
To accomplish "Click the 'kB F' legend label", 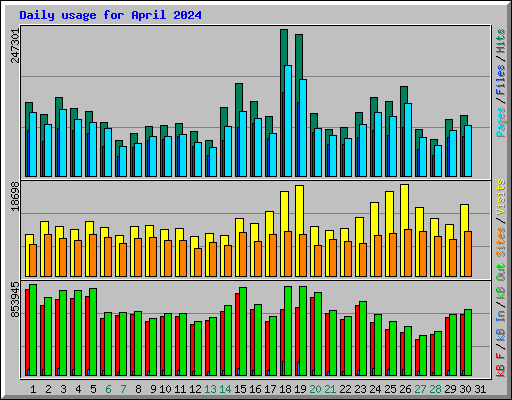I will click(x=501, y=365).
